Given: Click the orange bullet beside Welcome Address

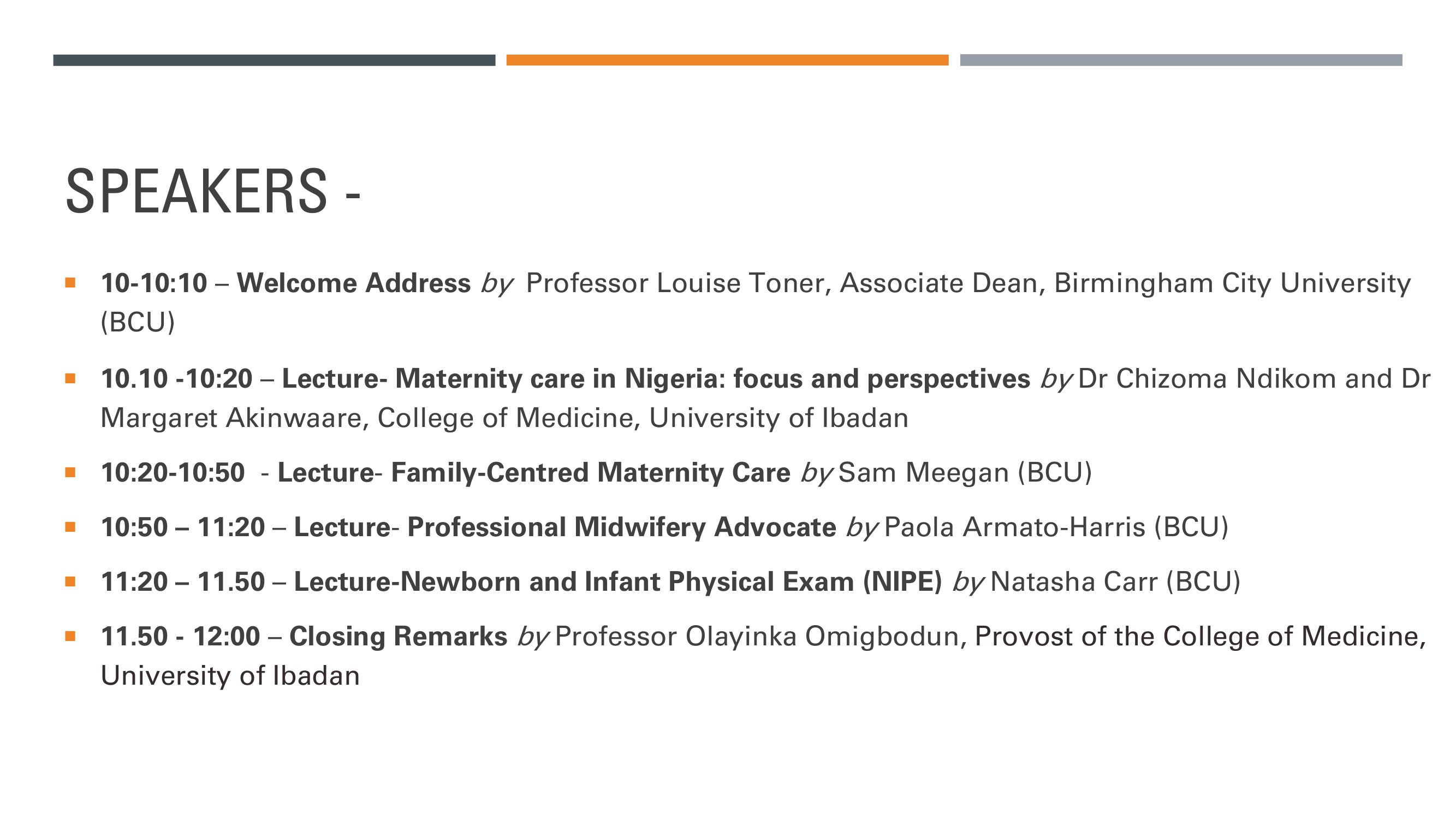Looking at the screenshot, I should pos(70,283).
